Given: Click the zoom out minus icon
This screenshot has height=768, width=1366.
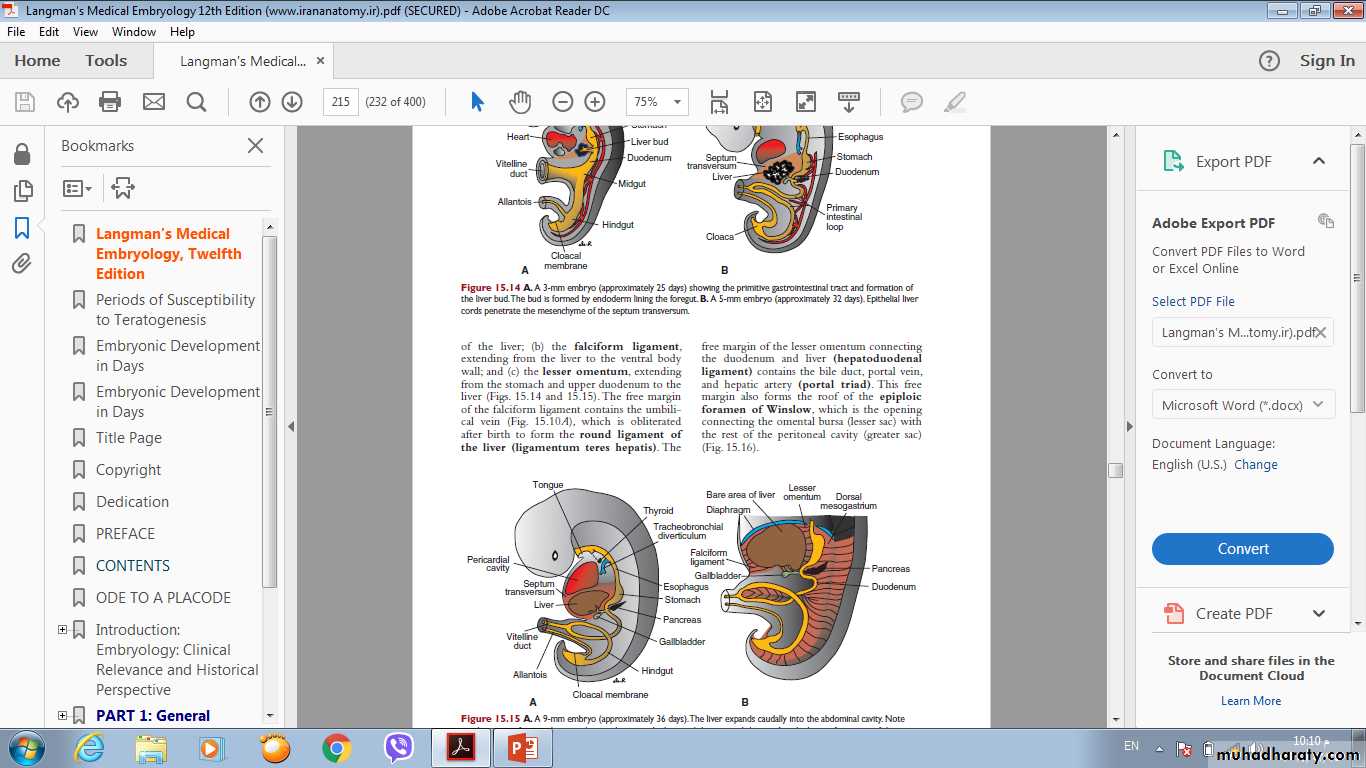Looking at the screenshot, I should click(x=563, y=102).
